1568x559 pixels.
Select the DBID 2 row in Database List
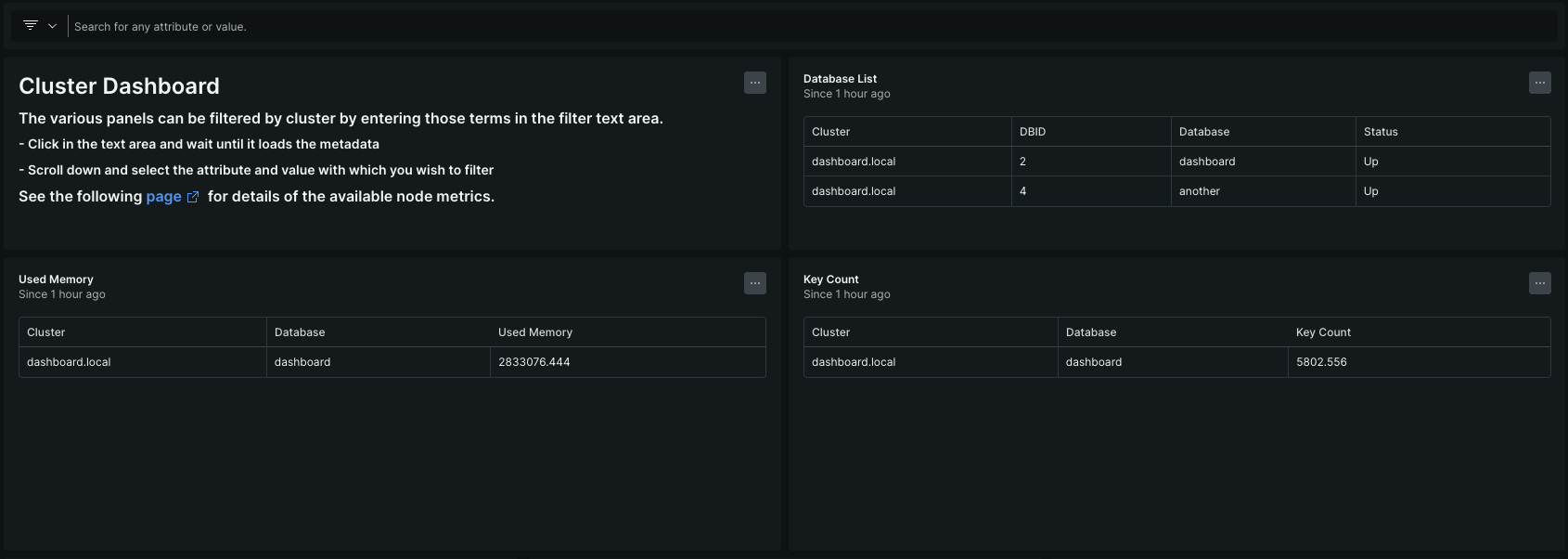tap(1022, 162)
